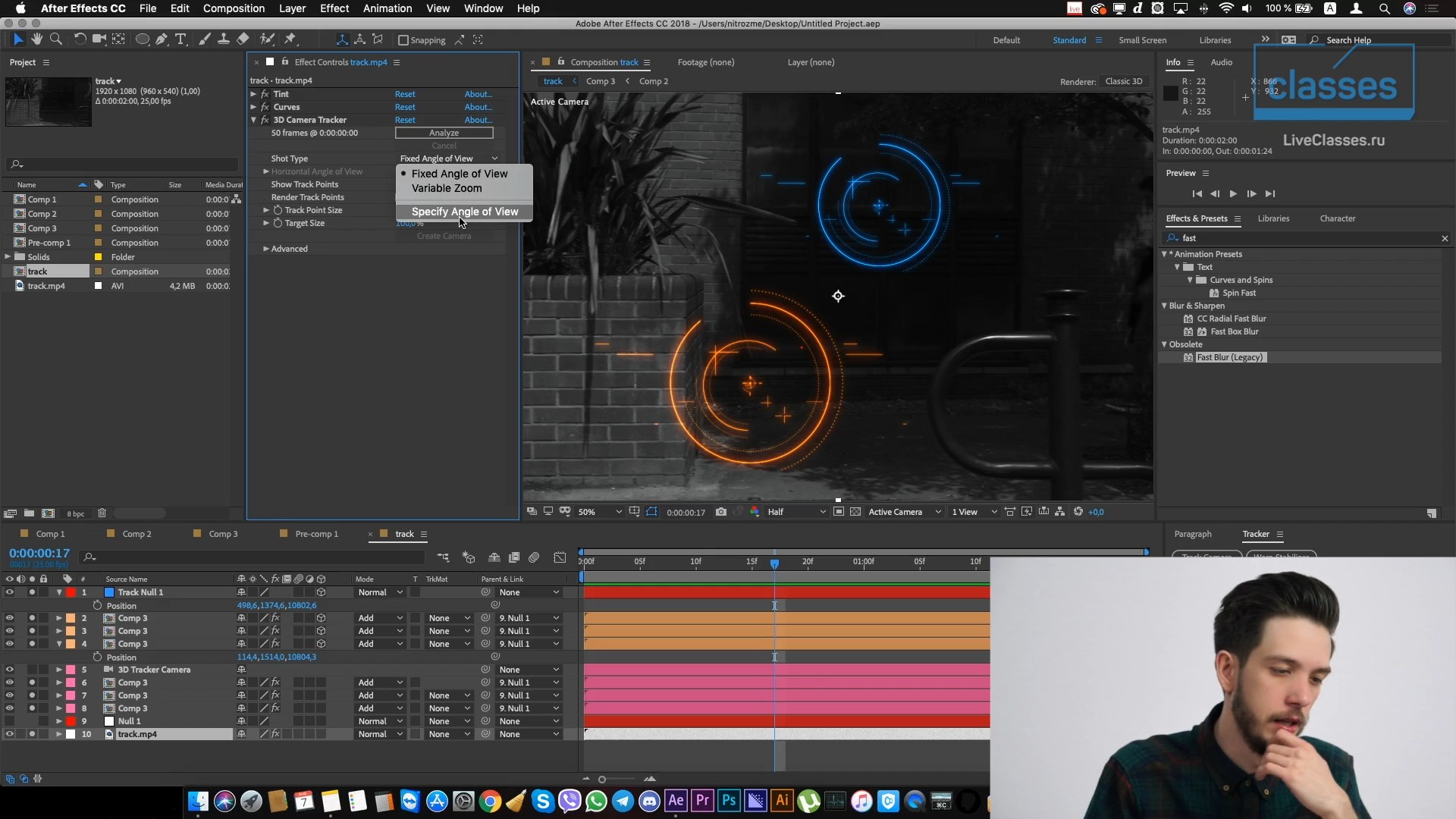Click the Zoom tool icon in toolbar

56,40
